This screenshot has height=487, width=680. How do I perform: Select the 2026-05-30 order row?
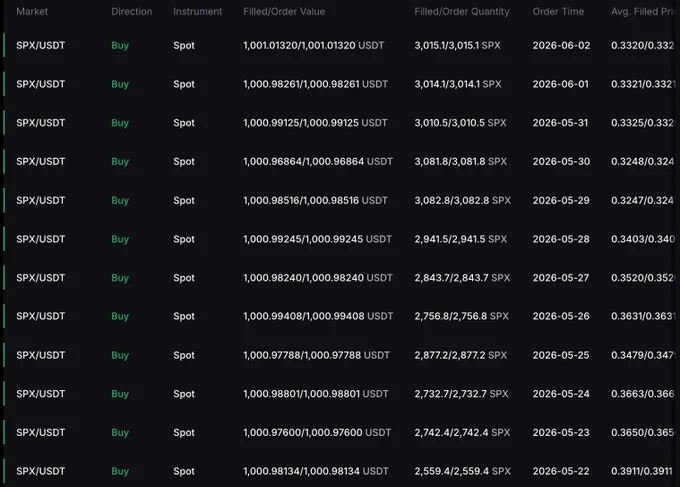[x=340, y=161]
